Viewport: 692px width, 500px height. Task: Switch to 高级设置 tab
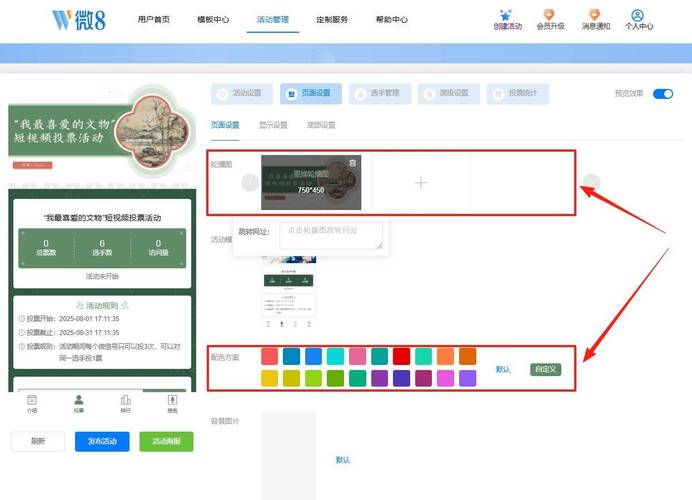(449, 94)
